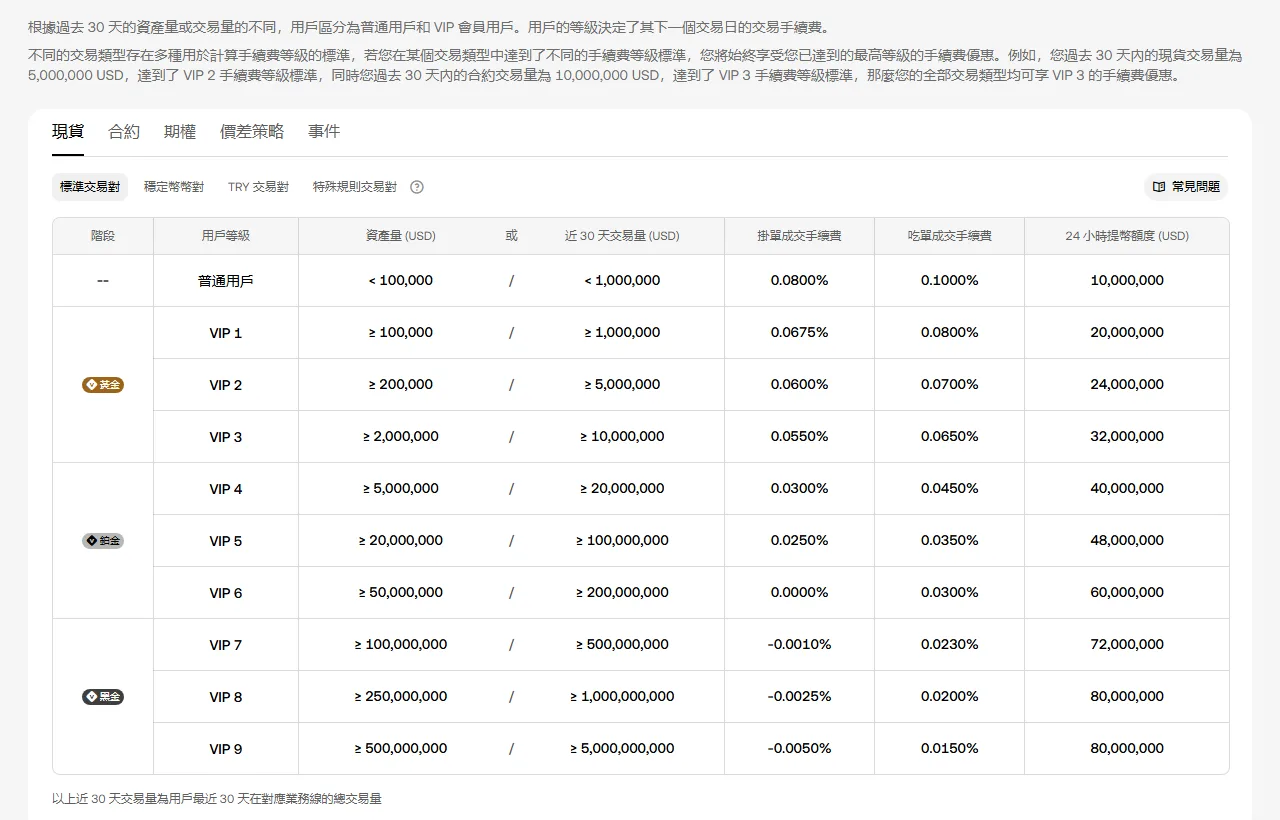Open the 特殊規則交易對 sub-tab
The height and width of the screenshot is (820, 1280).
click(x=355, y=187)
